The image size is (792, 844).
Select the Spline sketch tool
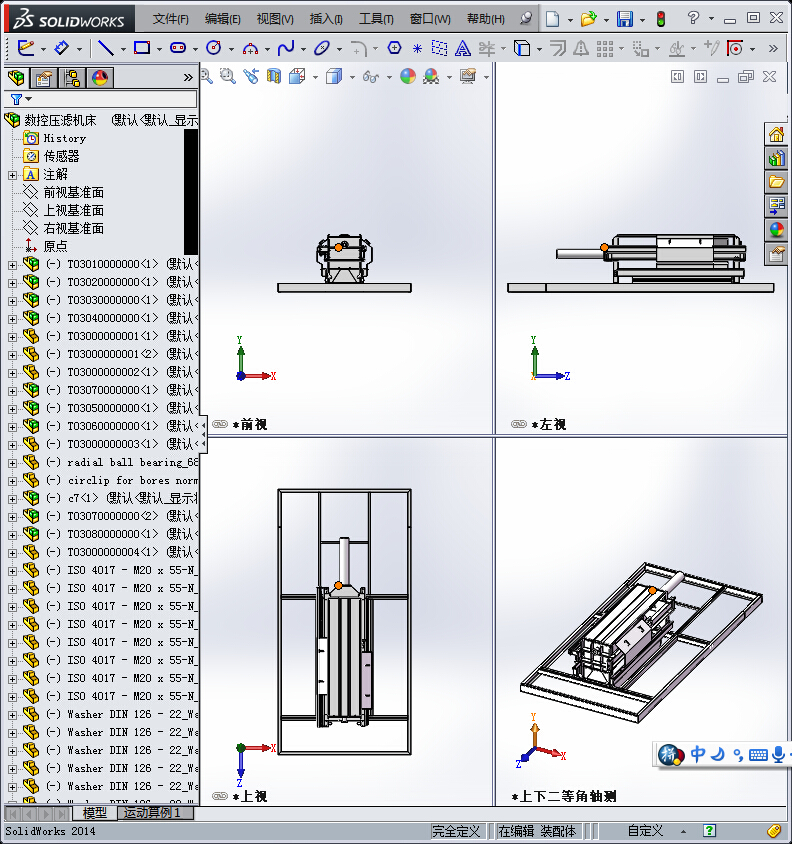point(285,48)
